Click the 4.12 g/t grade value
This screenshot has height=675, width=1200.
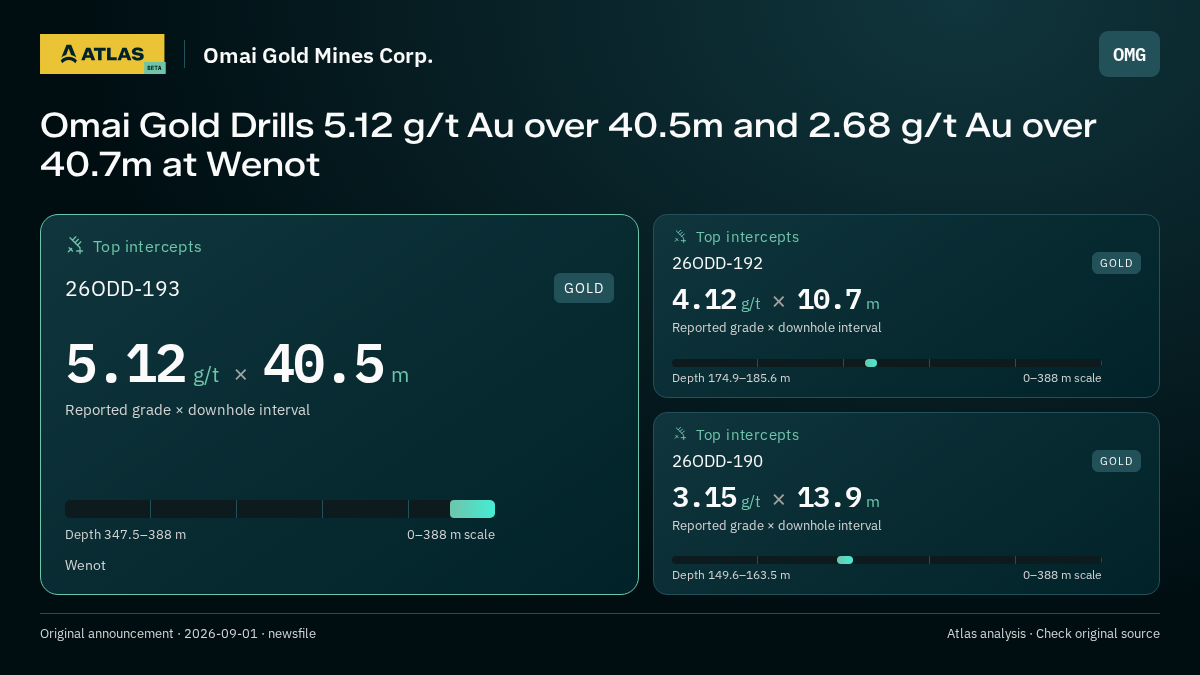point(716,300)
